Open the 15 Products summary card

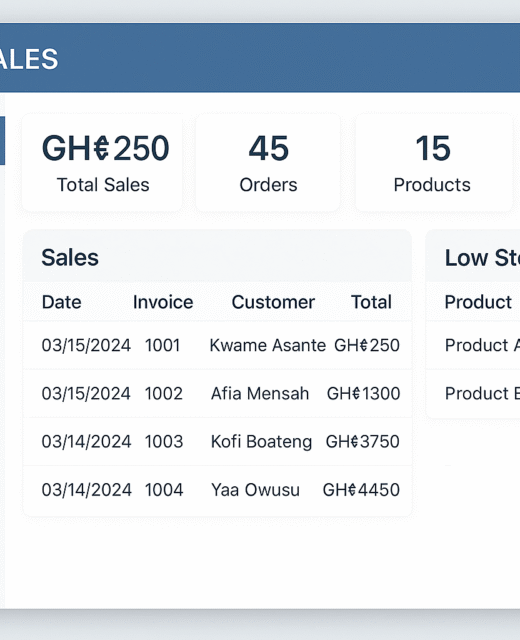[433, 162]
